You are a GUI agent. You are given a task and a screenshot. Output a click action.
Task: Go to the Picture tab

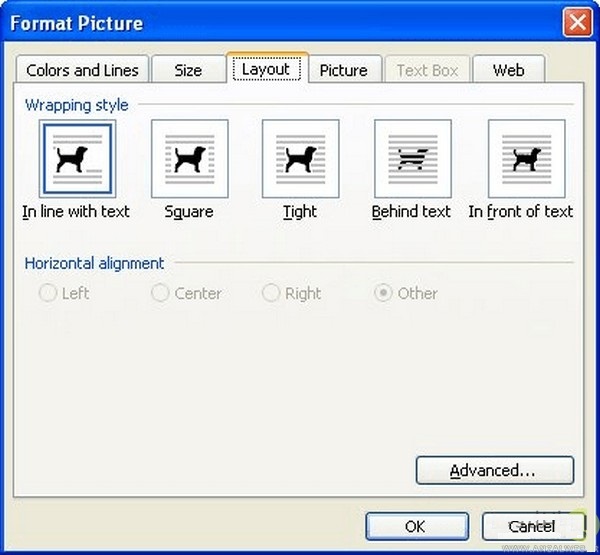point(344,70)
